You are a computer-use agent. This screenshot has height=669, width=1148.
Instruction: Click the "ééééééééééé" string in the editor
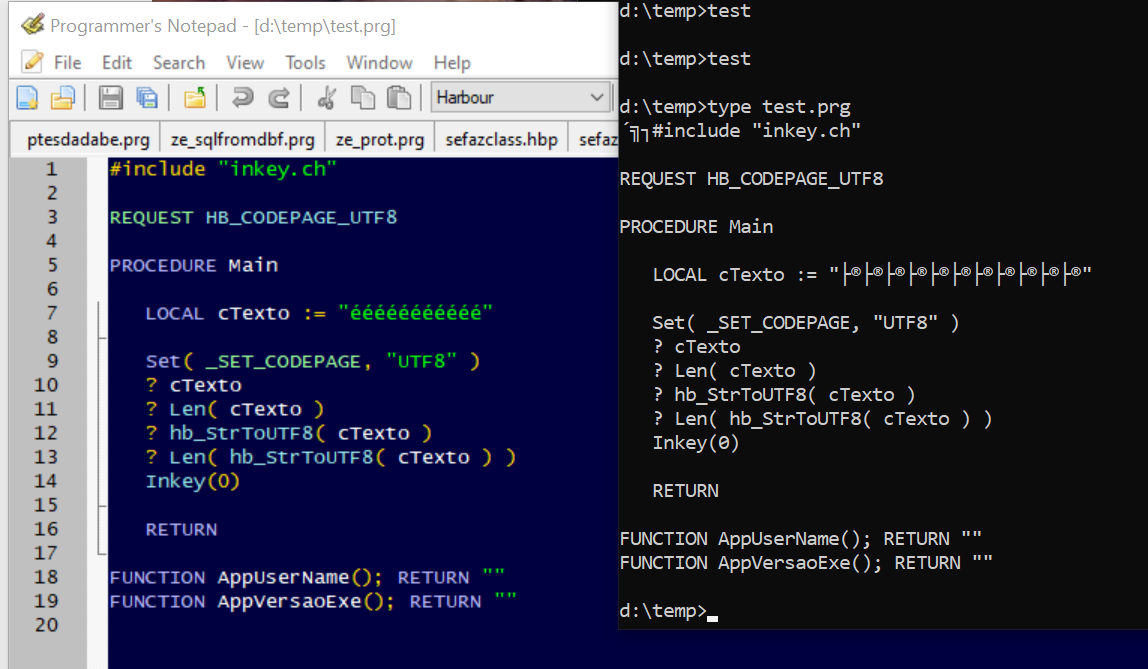415,313
